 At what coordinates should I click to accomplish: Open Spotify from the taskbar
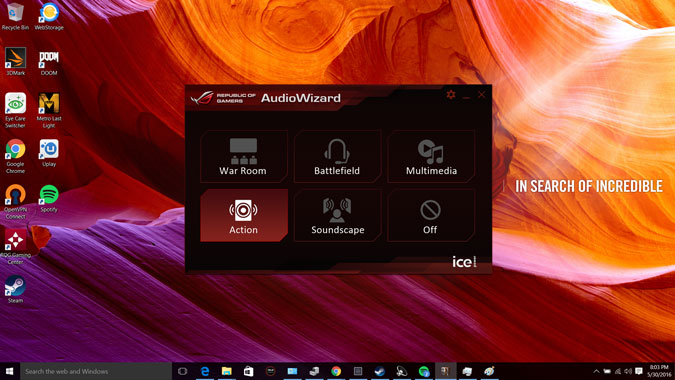pos(424,371)
